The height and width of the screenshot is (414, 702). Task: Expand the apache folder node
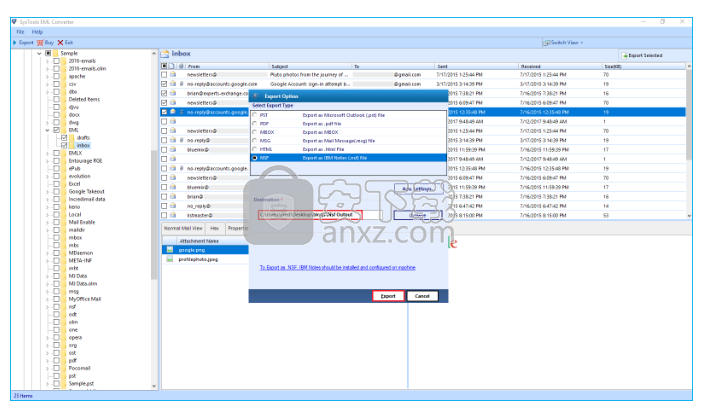click(x=47, y=77)
